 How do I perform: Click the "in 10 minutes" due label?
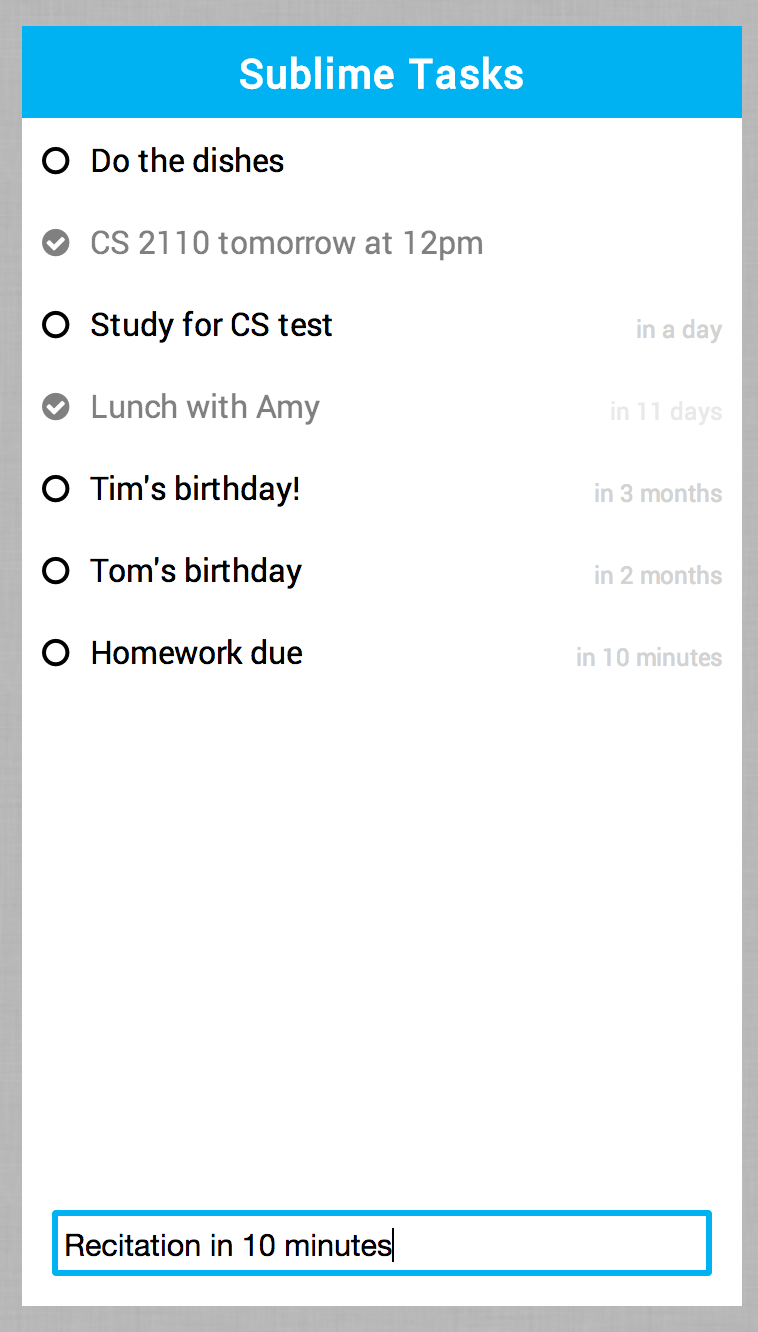coord(648,658)
